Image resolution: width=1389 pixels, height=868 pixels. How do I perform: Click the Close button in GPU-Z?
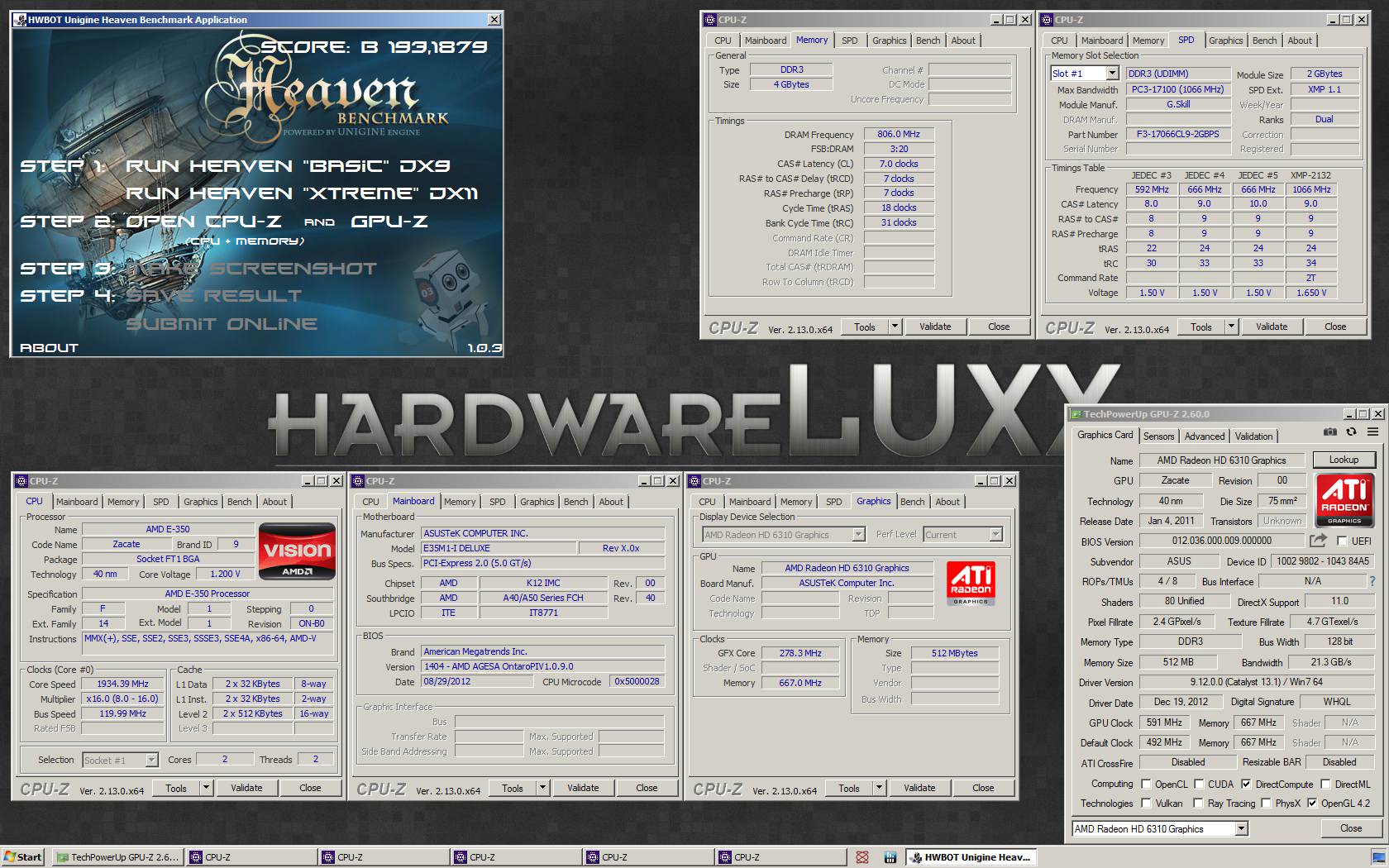click(x=1350, y=828)
